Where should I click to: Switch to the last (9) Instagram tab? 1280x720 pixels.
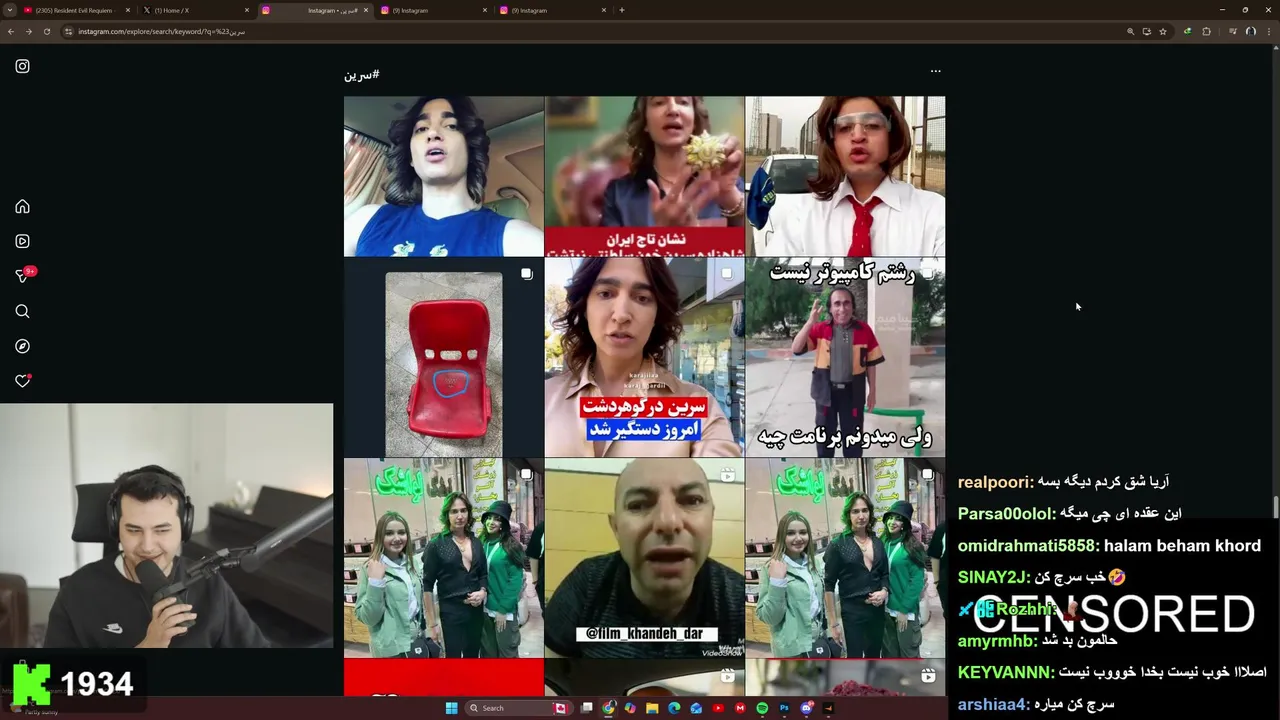[552, 10]
